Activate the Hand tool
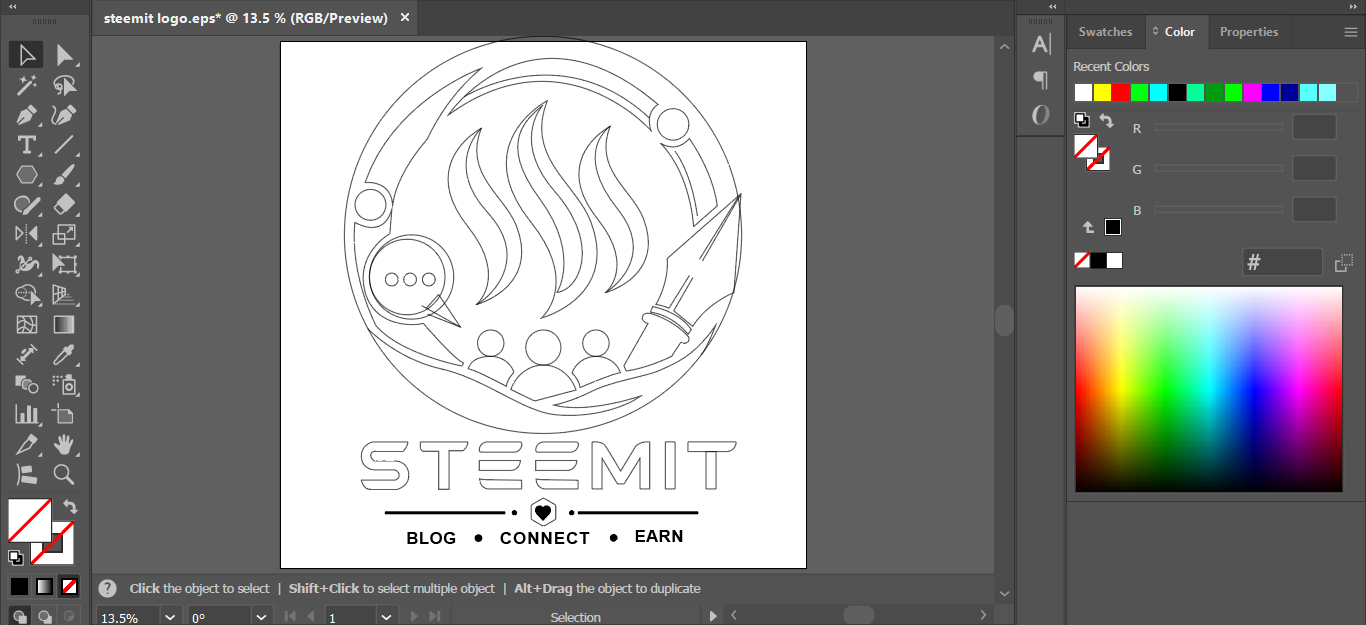Image resolution: width=1366 pixels, height=625 pixels. [x=65, y=444]
